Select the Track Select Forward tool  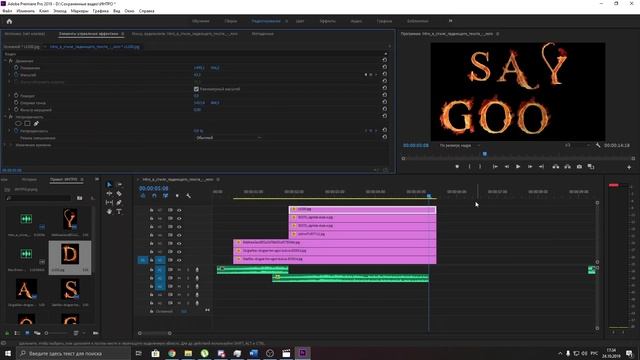coord(119,184)
